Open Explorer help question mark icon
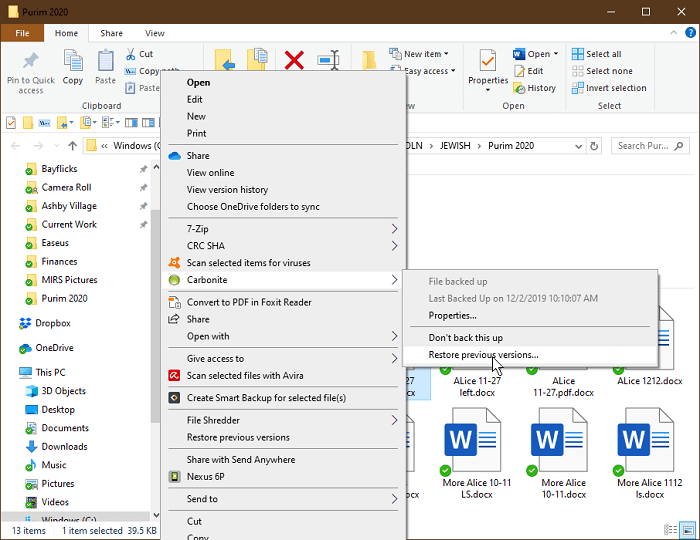Viewport: 700px width, 540px height. (690, 33)
